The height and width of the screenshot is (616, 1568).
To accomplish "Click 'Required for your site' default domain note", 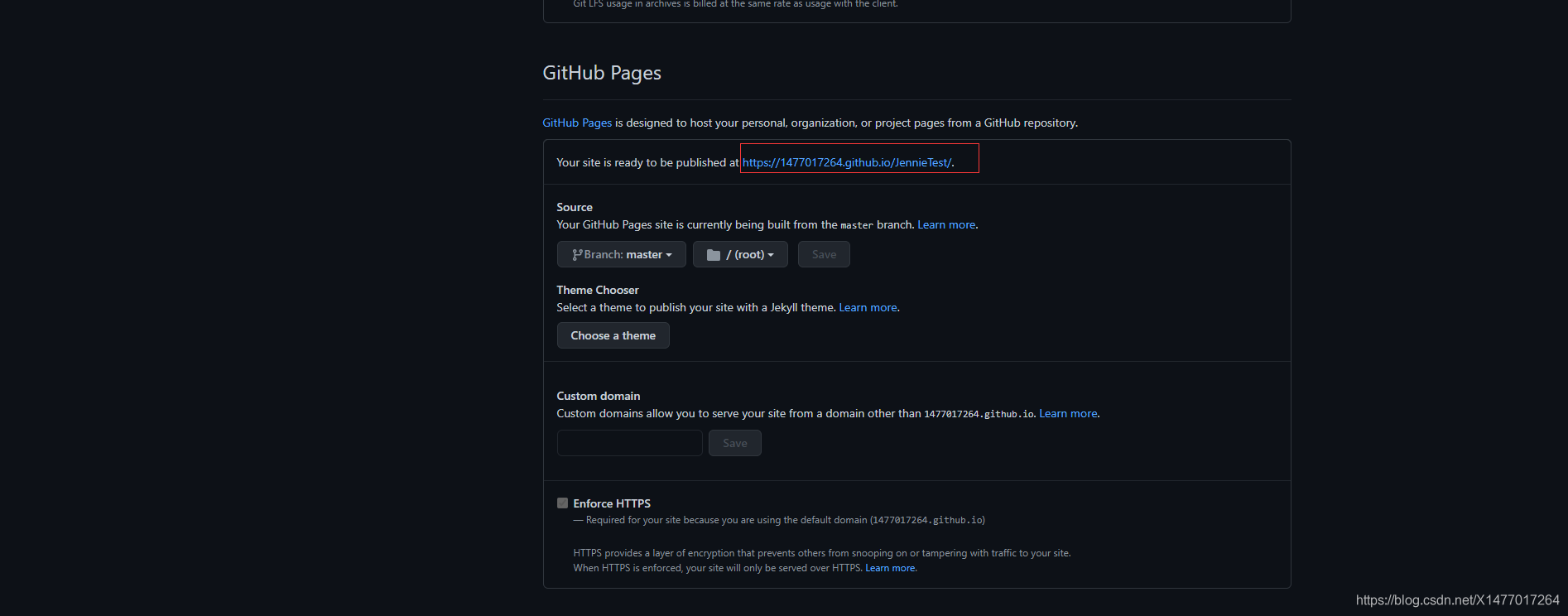I will pyautogui.click(x=779, y=520).
